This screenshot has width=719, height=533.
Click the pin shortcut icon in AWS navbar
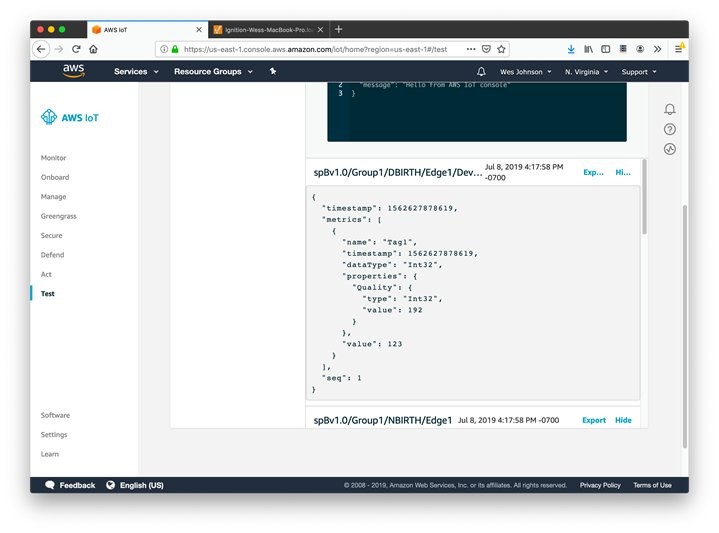[x=273, y=71]
